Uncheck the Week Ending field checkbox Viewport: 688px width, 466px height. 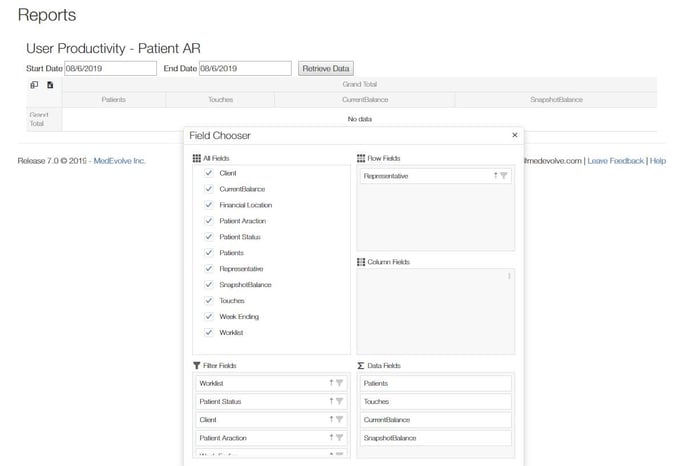(209, 317)
